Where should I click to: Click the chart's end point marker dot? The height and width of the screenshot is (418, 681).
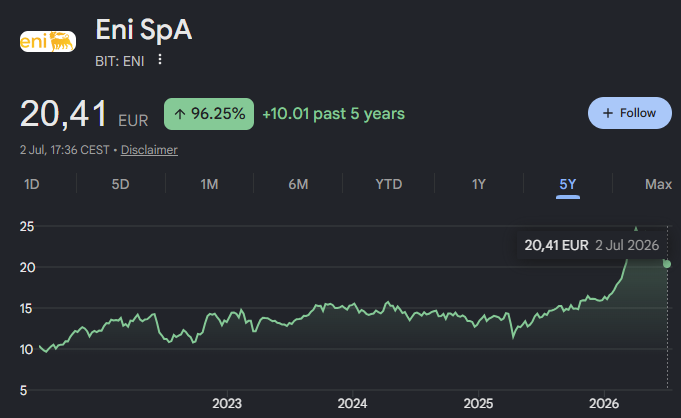click(667, 264)
